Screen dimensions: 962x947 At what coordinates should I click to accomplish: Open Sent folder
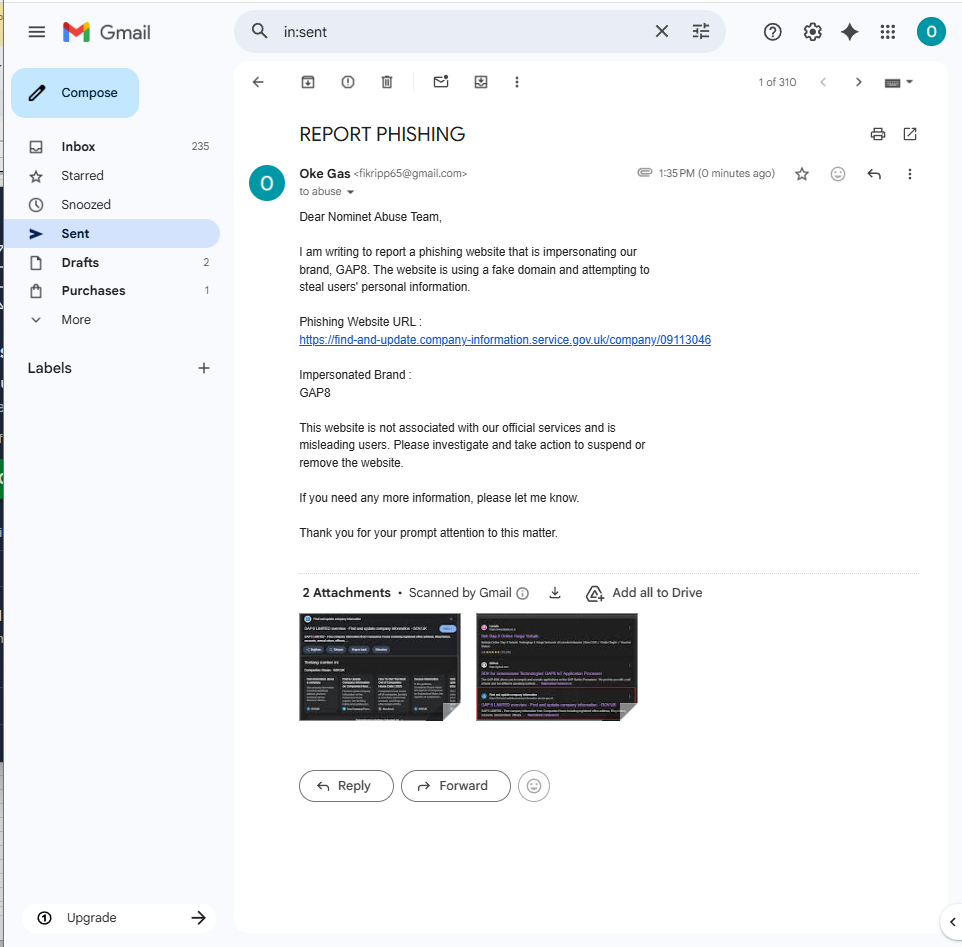click(112, 234)
